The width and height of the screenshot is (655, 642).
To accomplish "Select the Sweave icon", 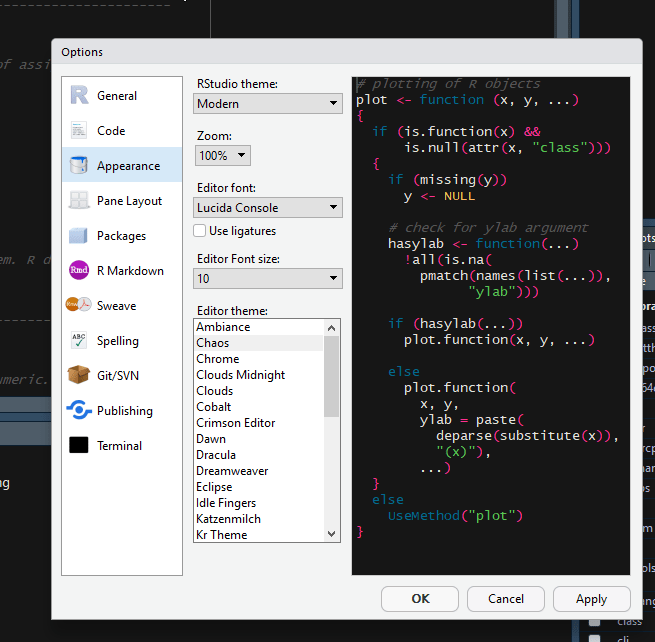I will (79, 306).
